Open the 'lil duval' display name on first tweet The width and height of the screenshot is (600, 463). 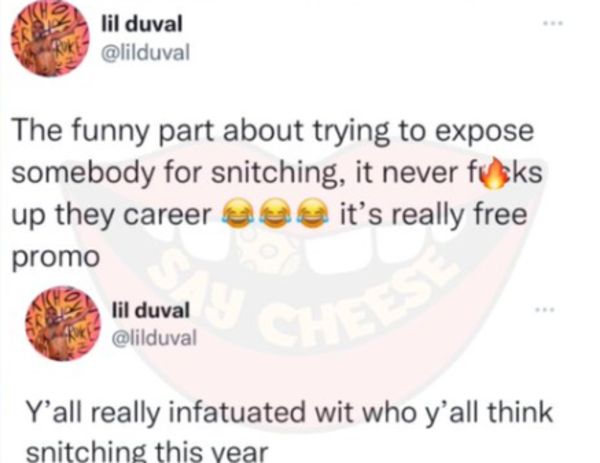tap(142, 24)
